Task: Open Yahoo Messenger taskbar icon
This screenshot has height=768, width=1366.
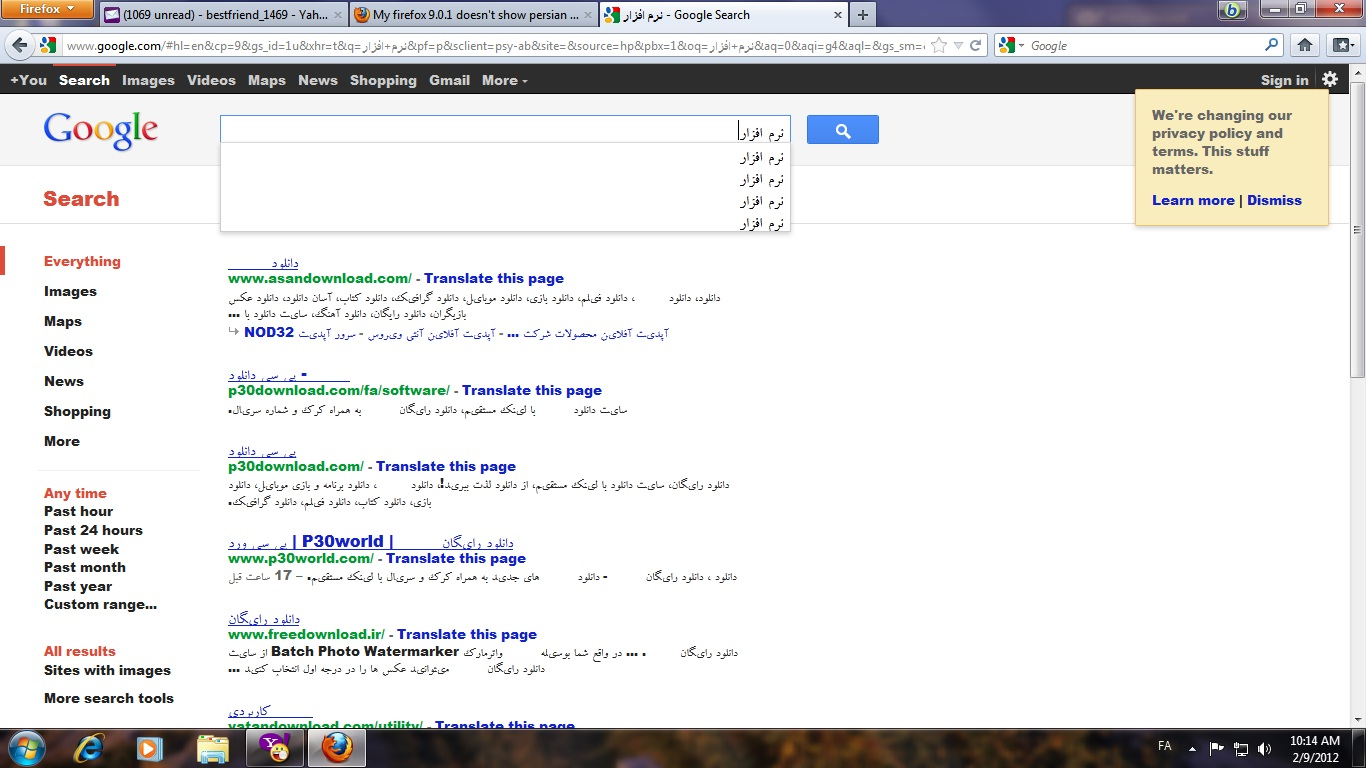Action: click(273, 747)
